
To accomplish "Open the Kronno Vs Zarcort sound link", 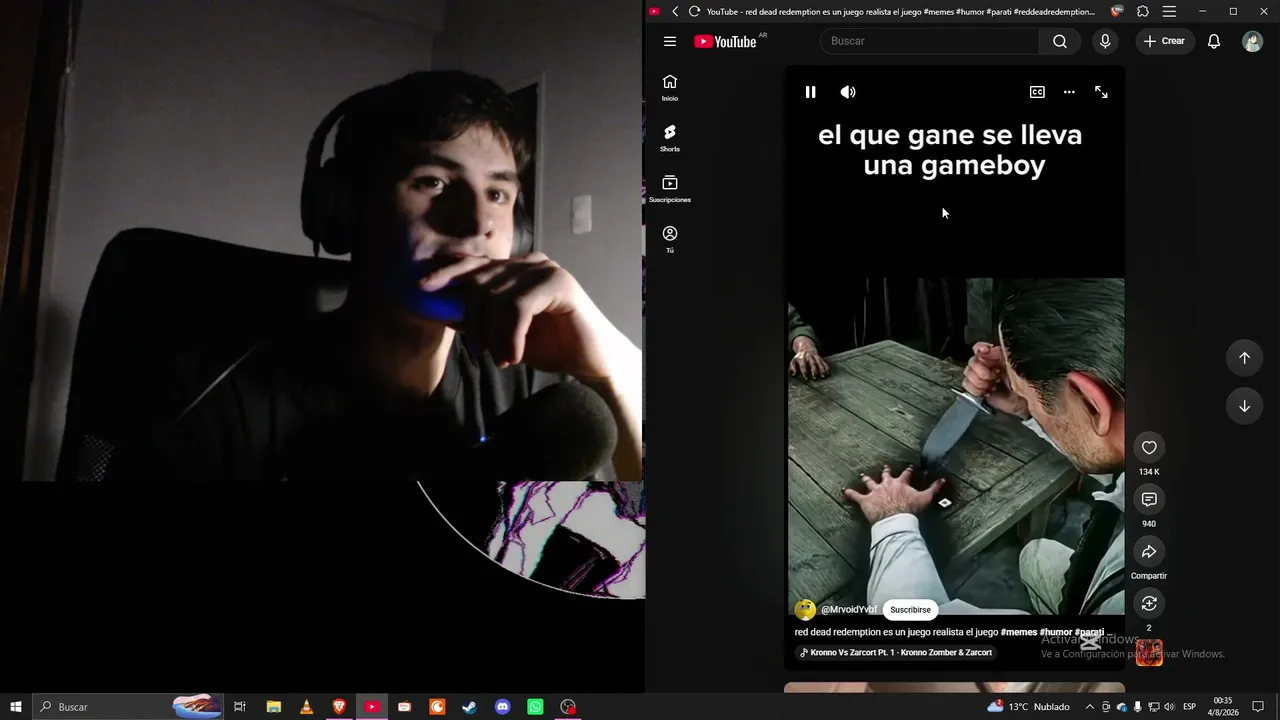I will tap(896, 653).
